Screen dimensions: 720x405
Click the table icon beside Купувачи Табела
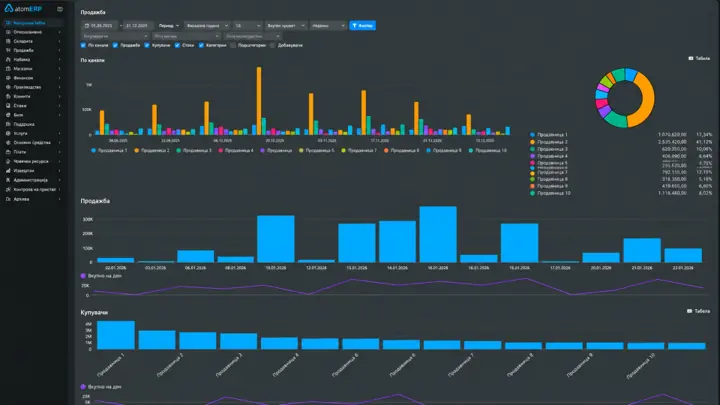click(x=689, y=311)
